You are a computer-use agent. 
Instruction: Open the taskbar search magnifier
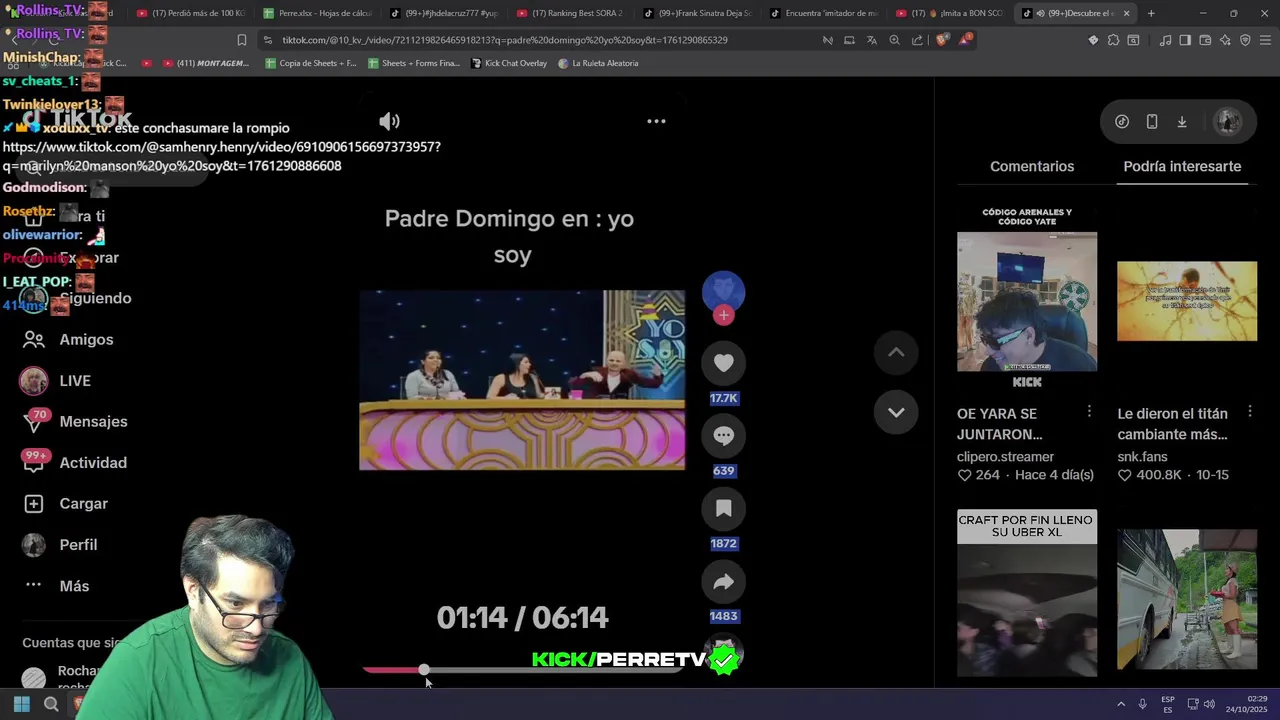(x=51, y=704)
